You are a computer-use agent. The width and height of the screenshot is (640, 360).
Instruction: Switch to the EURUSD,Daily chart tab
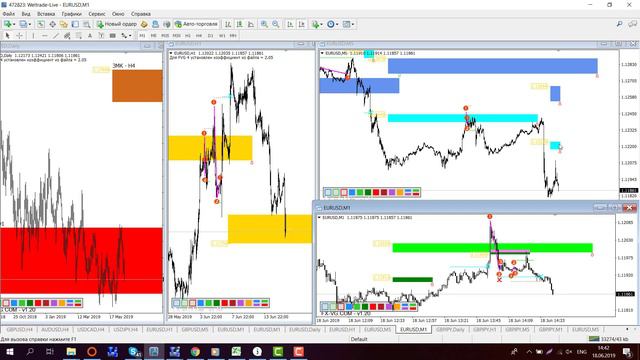click(305, 329)
